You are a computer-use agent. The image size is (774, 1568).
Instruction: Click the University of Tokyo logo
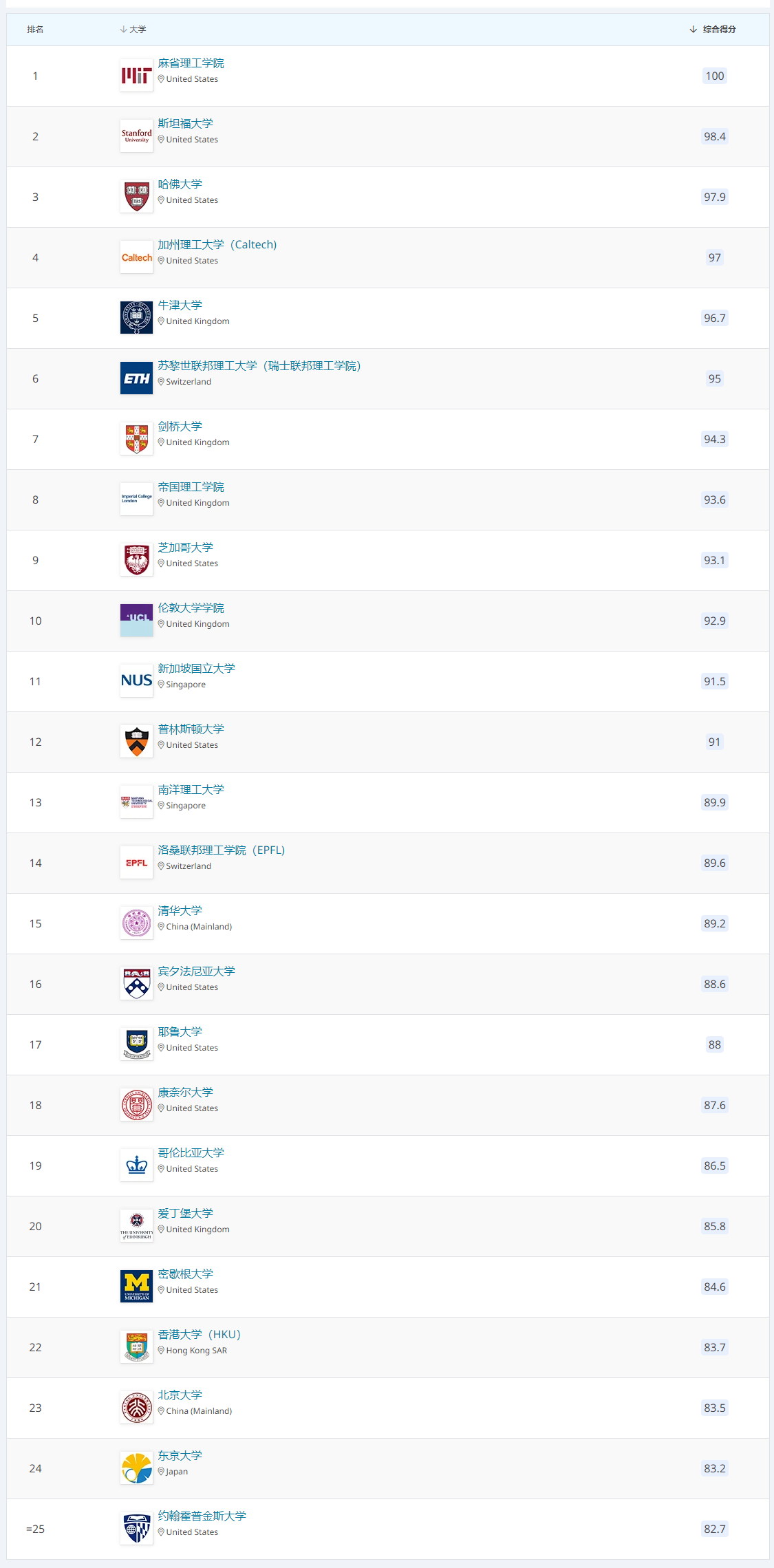[136, 1468]
